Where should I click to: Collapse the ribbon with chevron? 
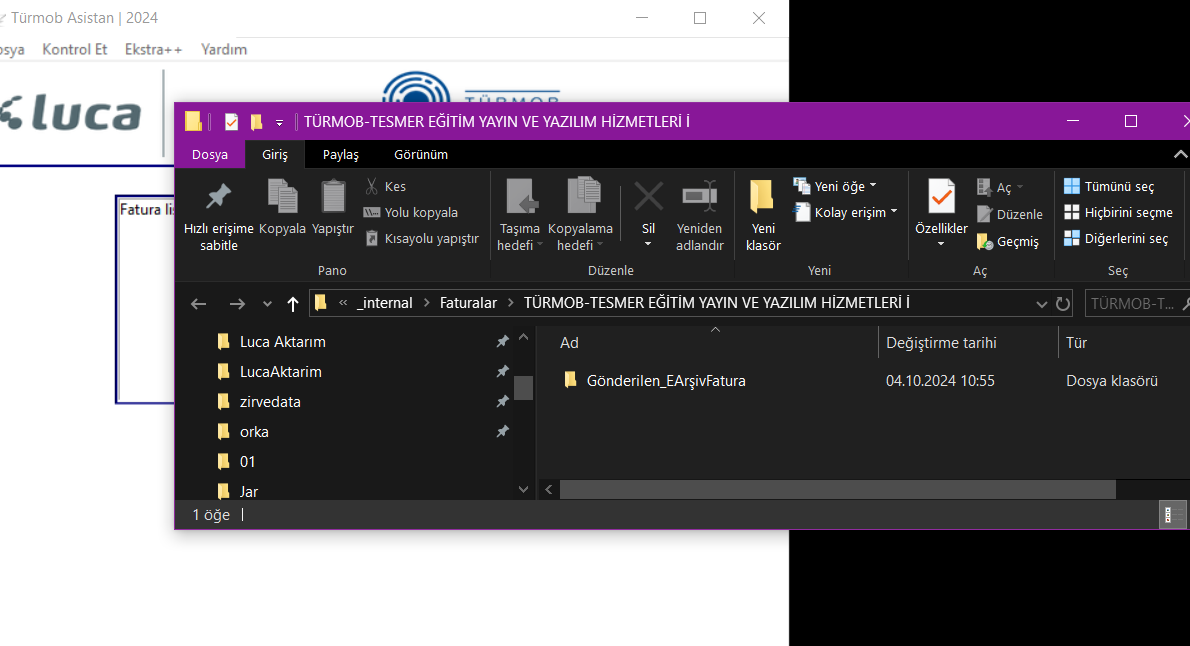[x=1180, y=154]
